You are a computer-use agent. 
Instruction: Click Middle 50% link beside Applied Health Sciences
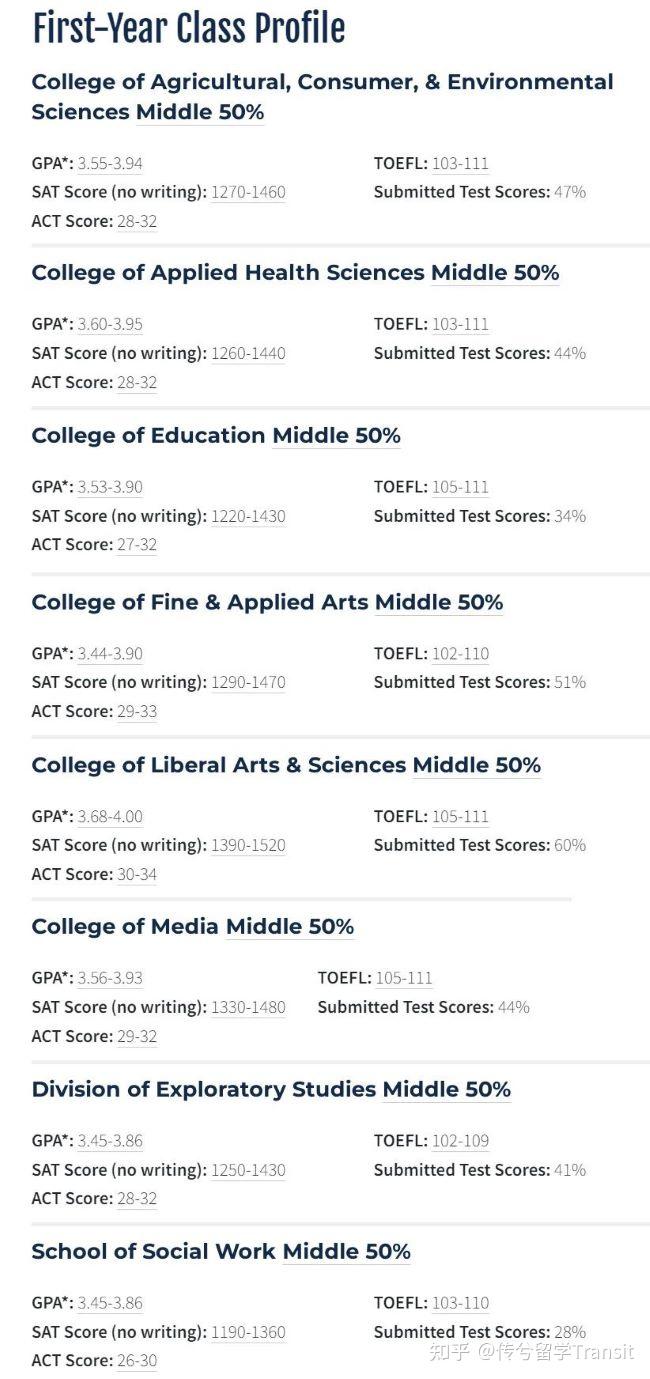coord(495,273)
